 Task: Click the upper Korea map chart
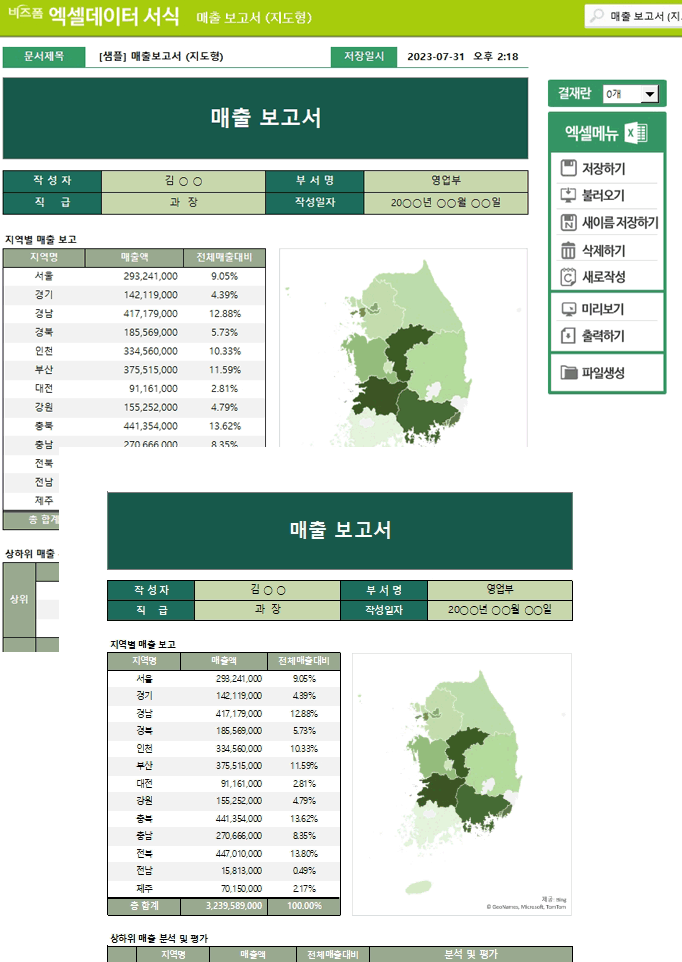pyautogui.click(x=403, y=347)
